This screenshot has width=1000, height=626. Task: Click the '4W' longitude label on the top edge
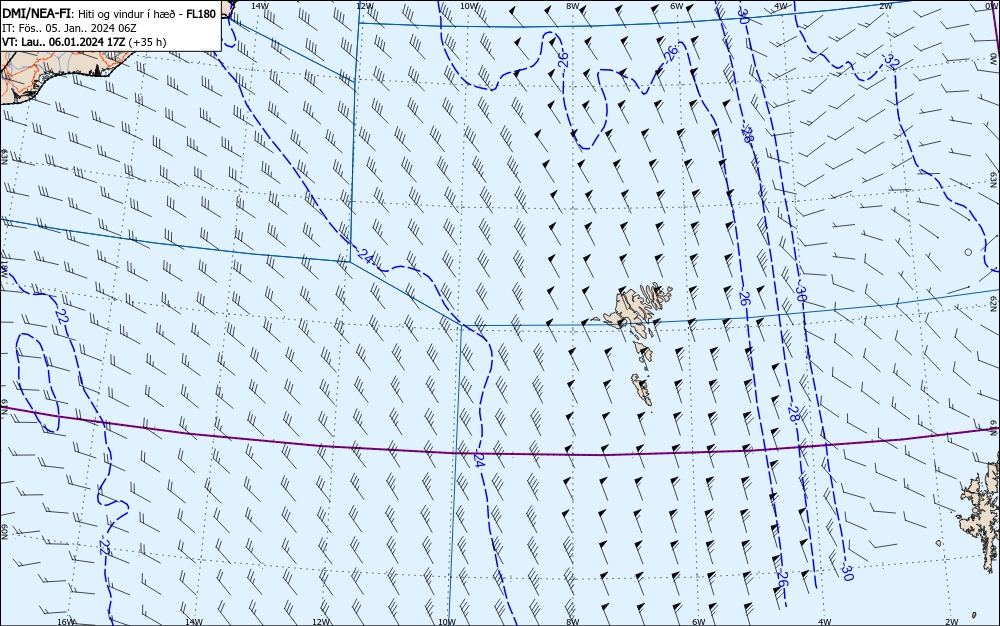[x=781, y=5]
